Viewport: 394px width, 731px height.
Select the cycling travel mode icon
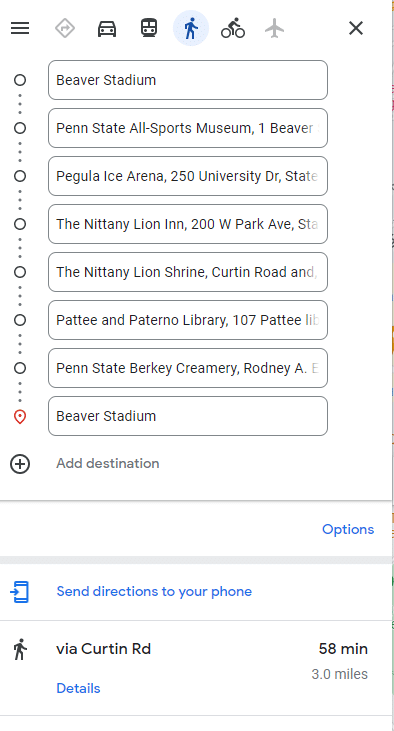coord(233,28)
